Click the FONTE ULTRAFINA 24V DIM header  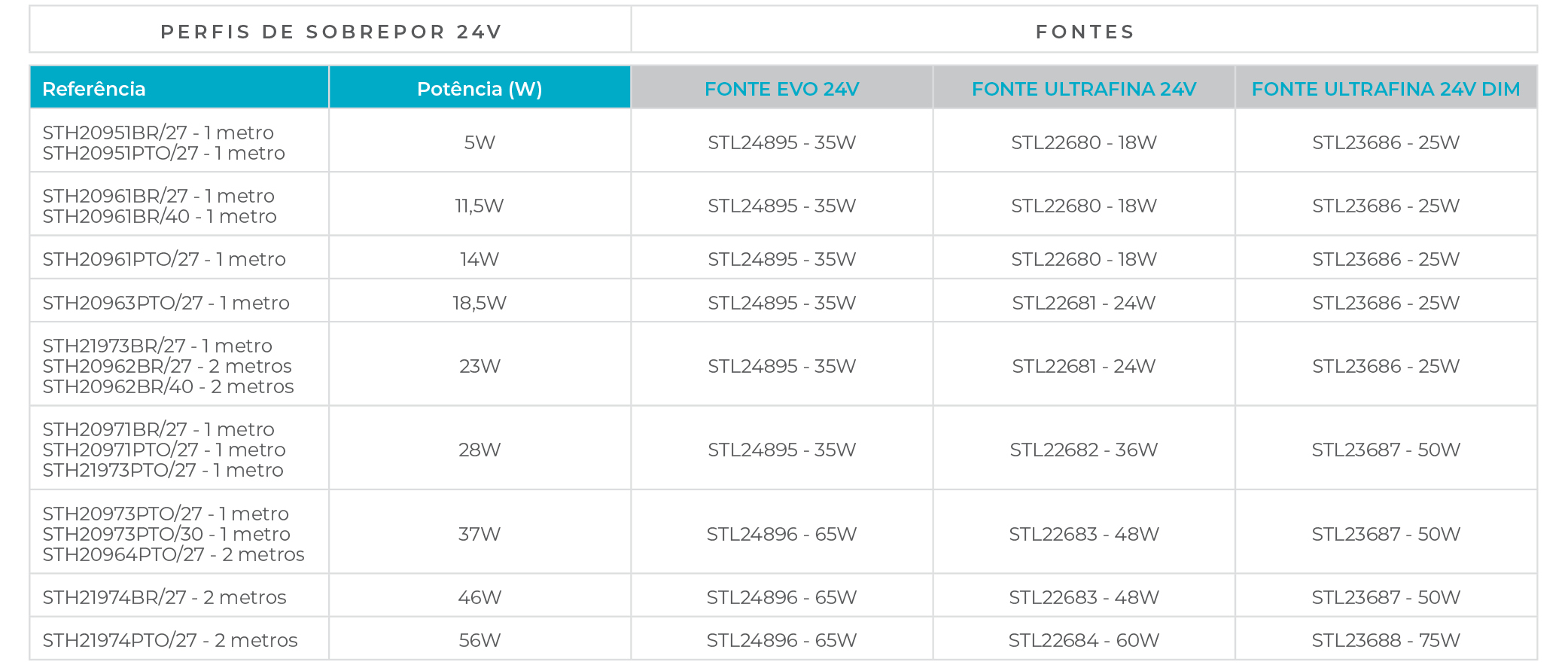point(1386,88)
